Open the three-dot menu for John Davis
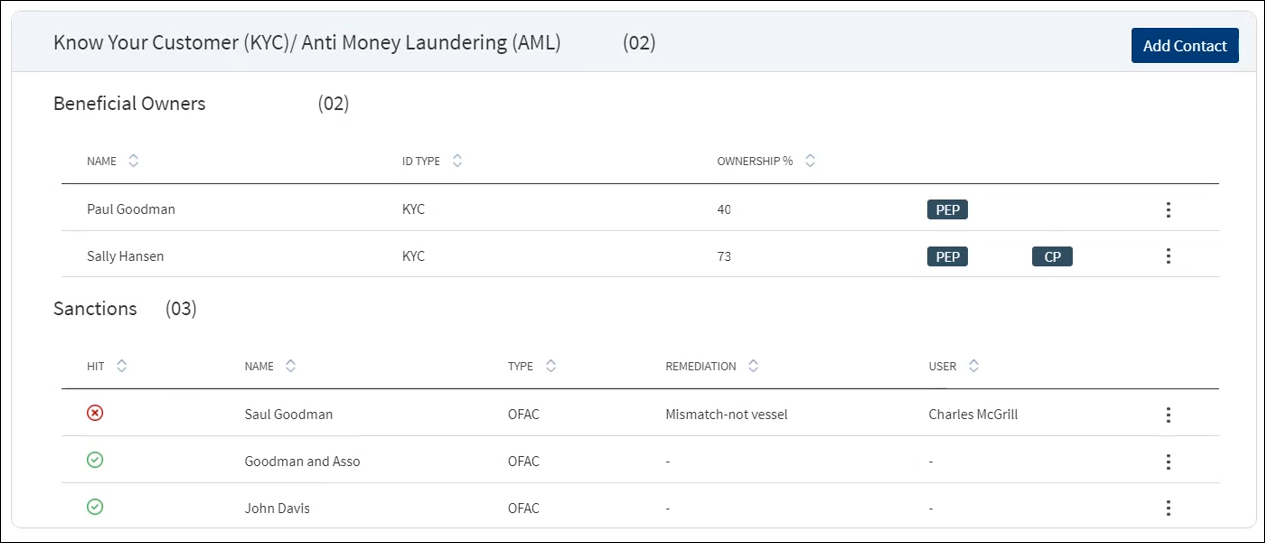This screenshot has width=1265, height=543. click(x=1168, y=508)
